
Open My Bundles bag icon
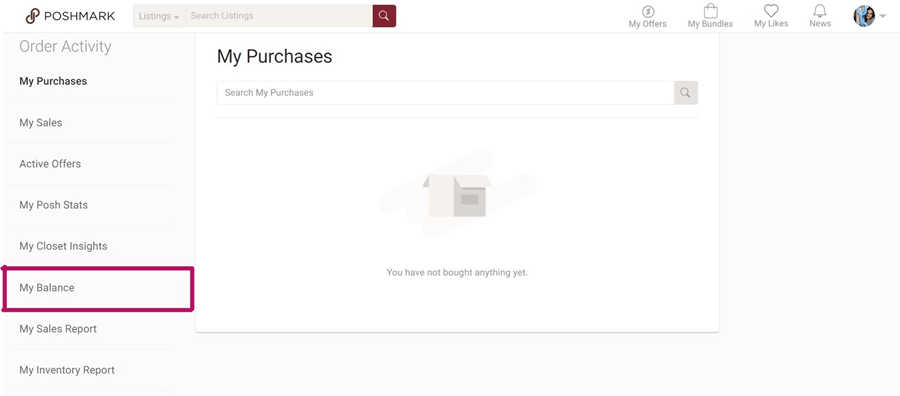point(711,11)
